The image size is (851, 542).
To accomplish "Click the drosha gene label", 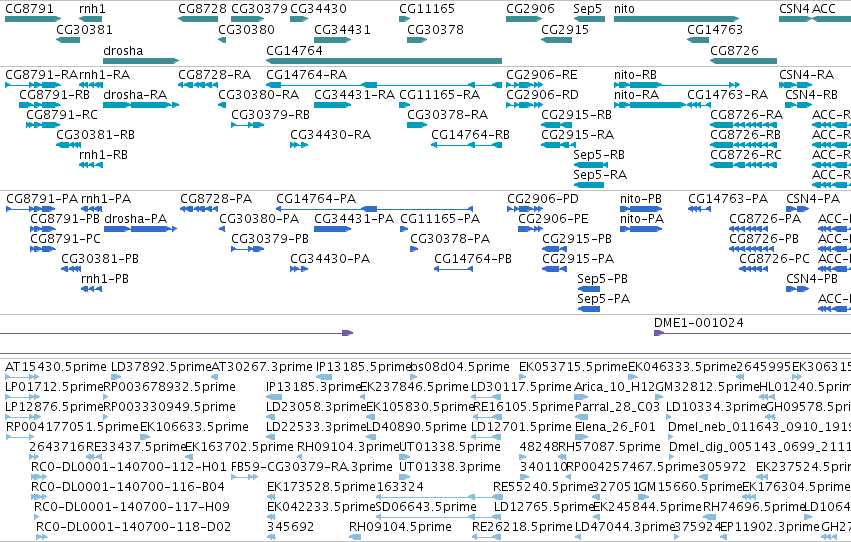I will click(123, 50).
